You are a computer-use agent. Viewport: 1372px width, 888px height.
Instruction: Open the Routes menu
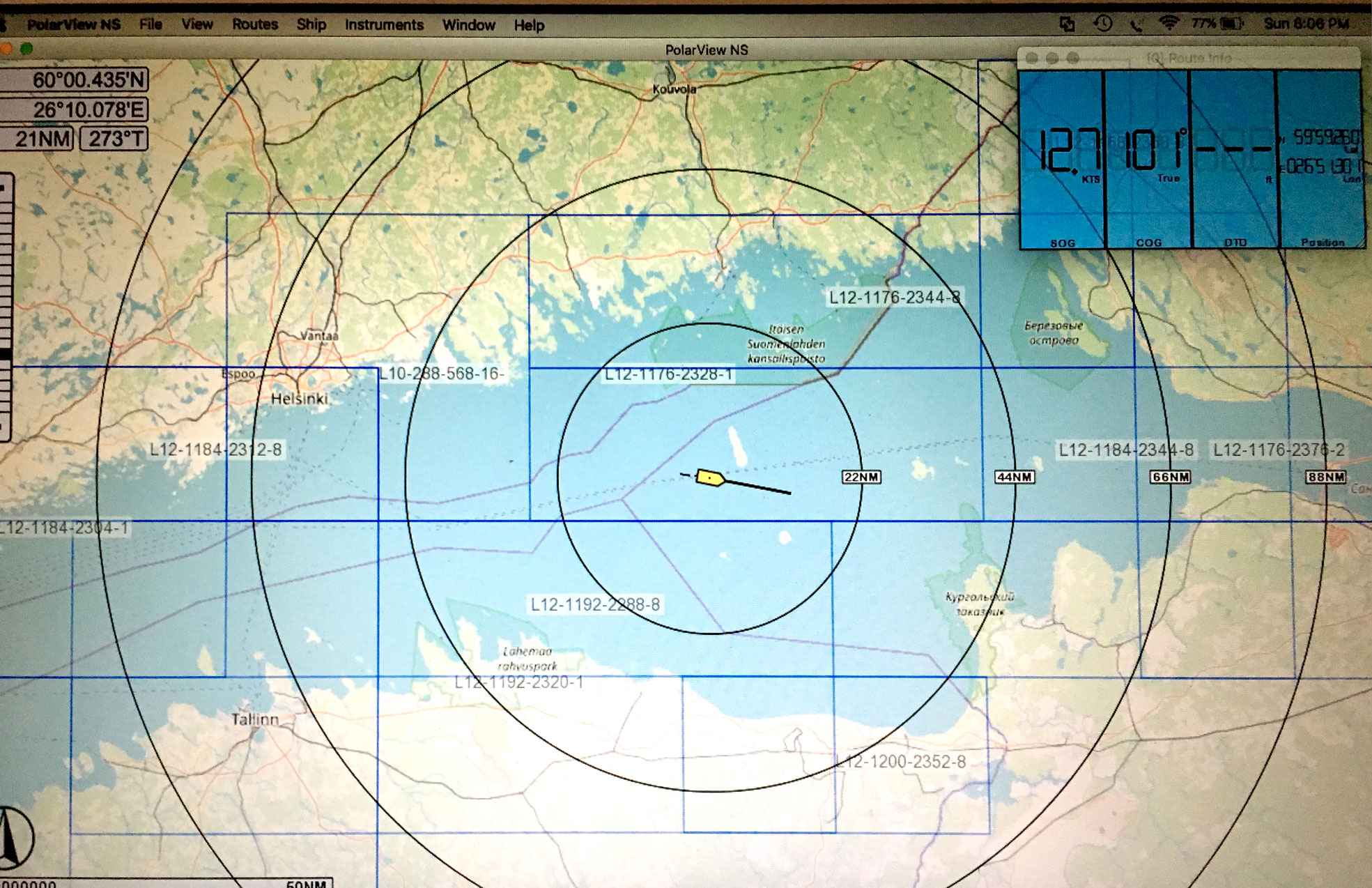254,24
